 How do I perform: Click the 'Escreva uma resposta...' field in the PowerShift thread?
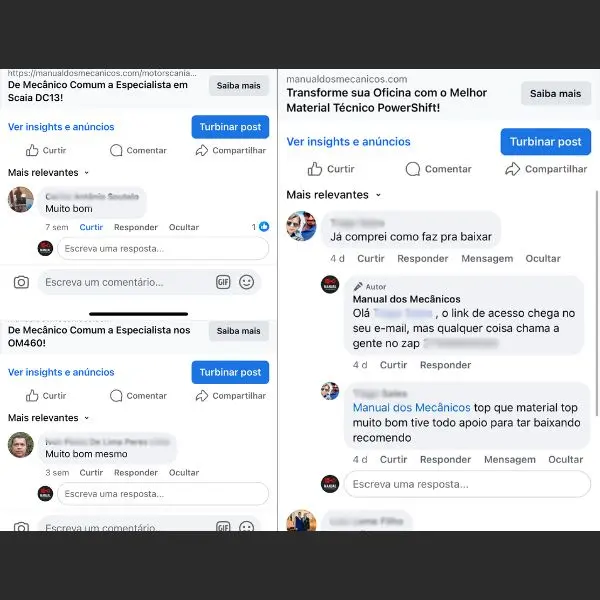point(467,484)
